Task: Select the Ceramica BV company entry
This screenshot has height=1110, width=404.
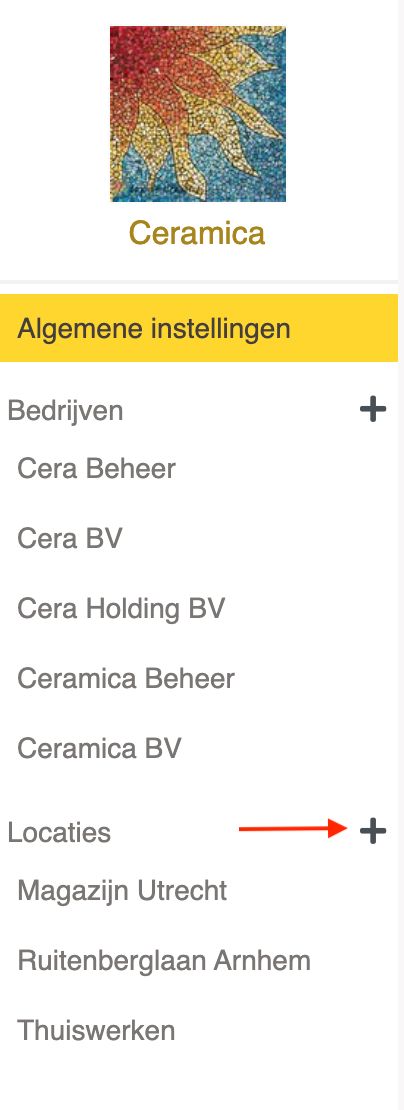Action: point(99,749)
